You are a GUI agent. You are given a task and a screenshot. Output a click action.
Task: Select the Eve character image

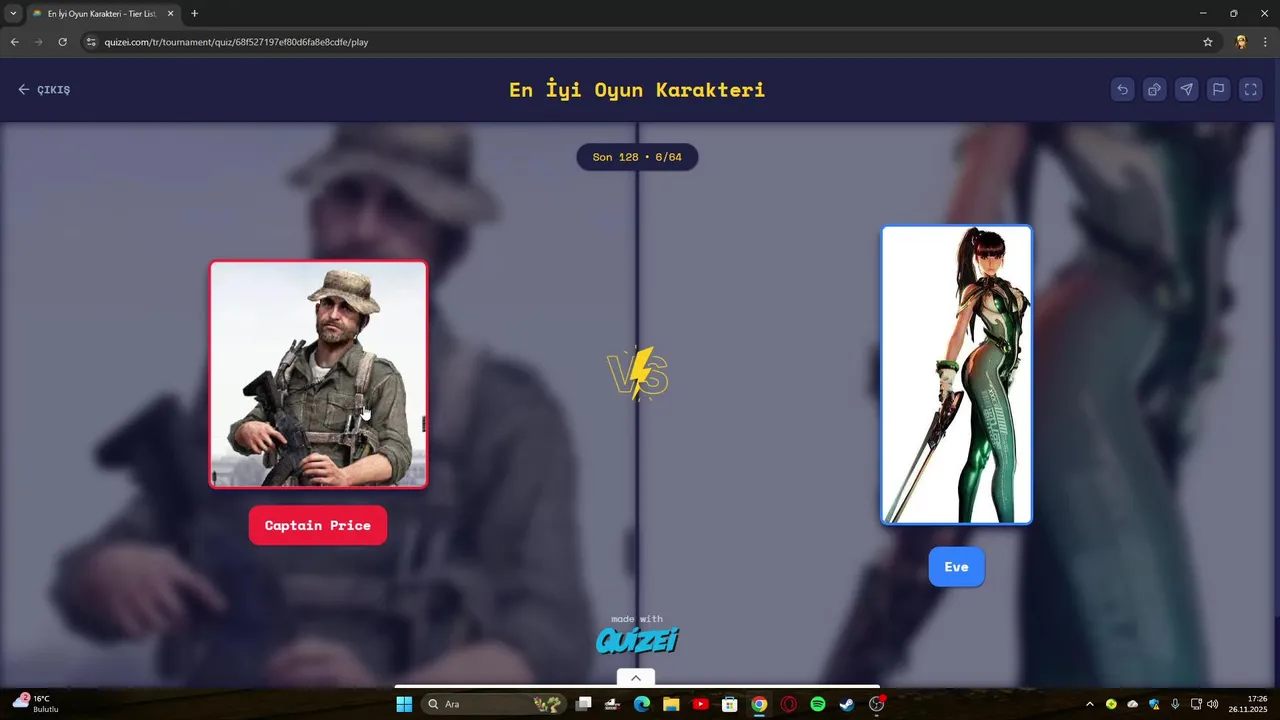point(956,374)
